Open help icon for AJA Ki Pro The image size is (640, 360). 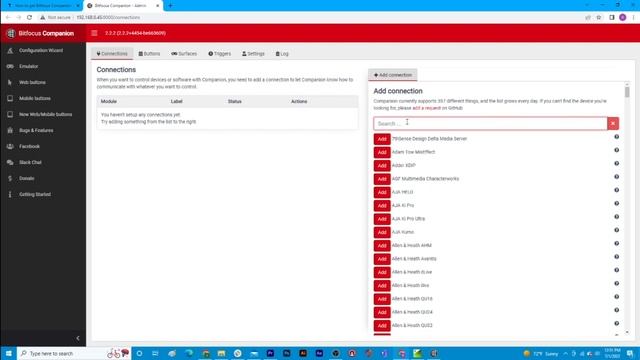coord(616,203)
